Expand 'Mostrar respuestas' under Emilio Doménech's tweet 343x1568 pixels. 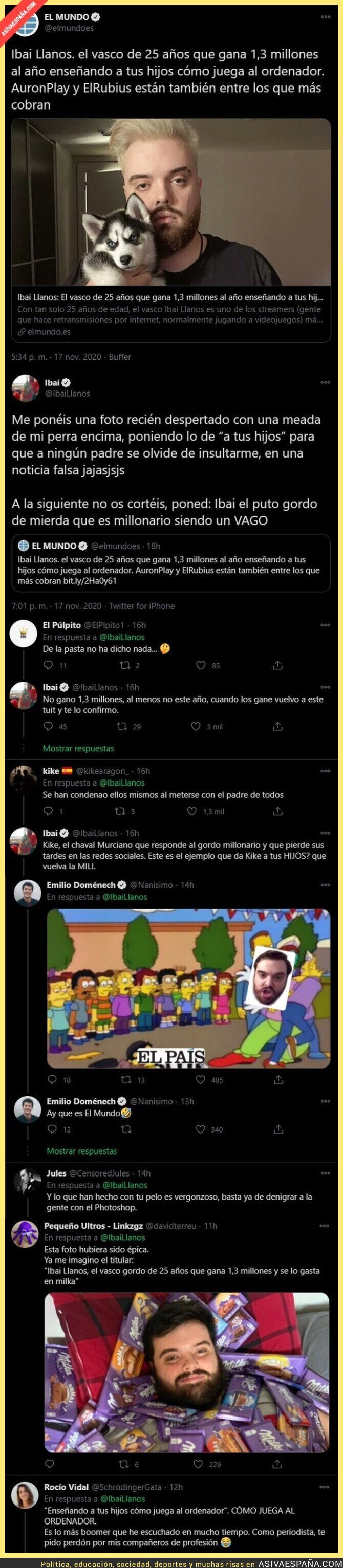click(81, 1151)
